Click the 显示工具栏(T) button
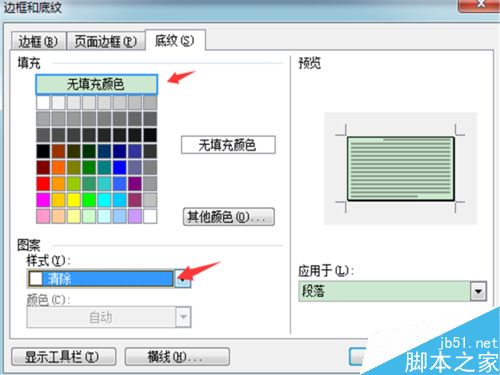Image resolution: width=500 pixels, height=375 pixels. pyautogui.click(x=63, y=357)
